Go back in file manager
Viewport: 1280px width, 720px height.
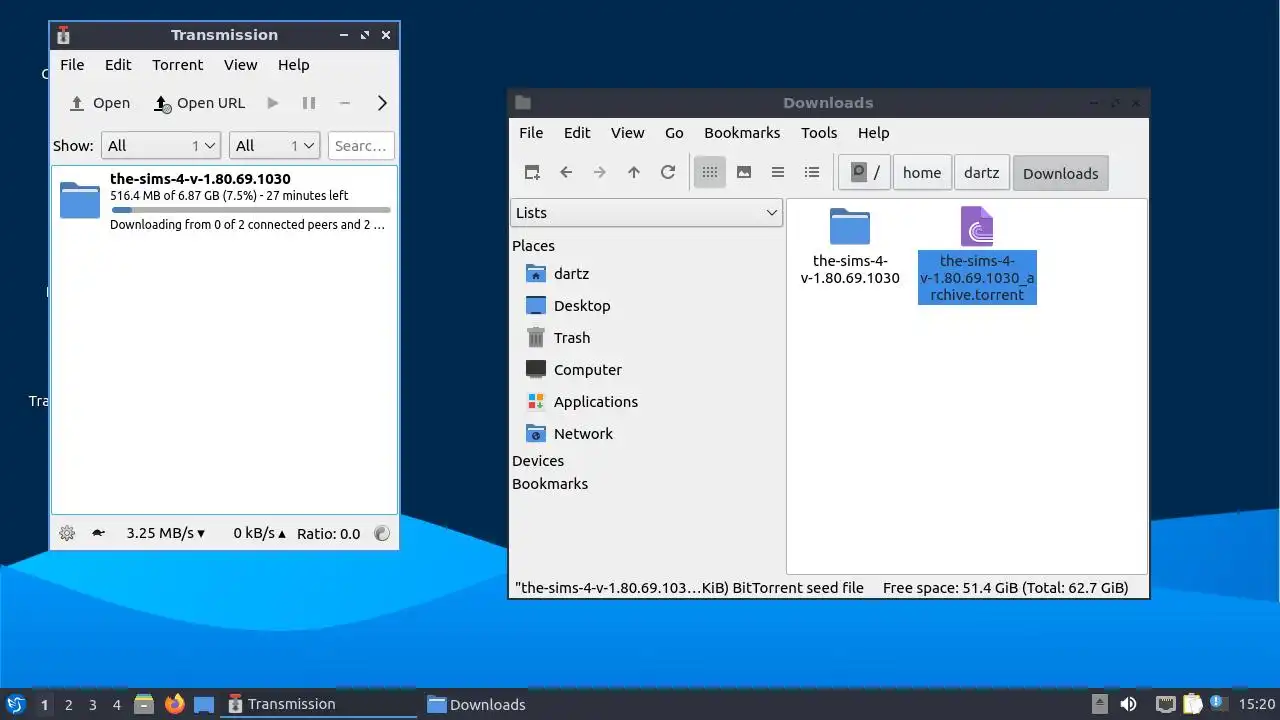(x=566, y=172)
